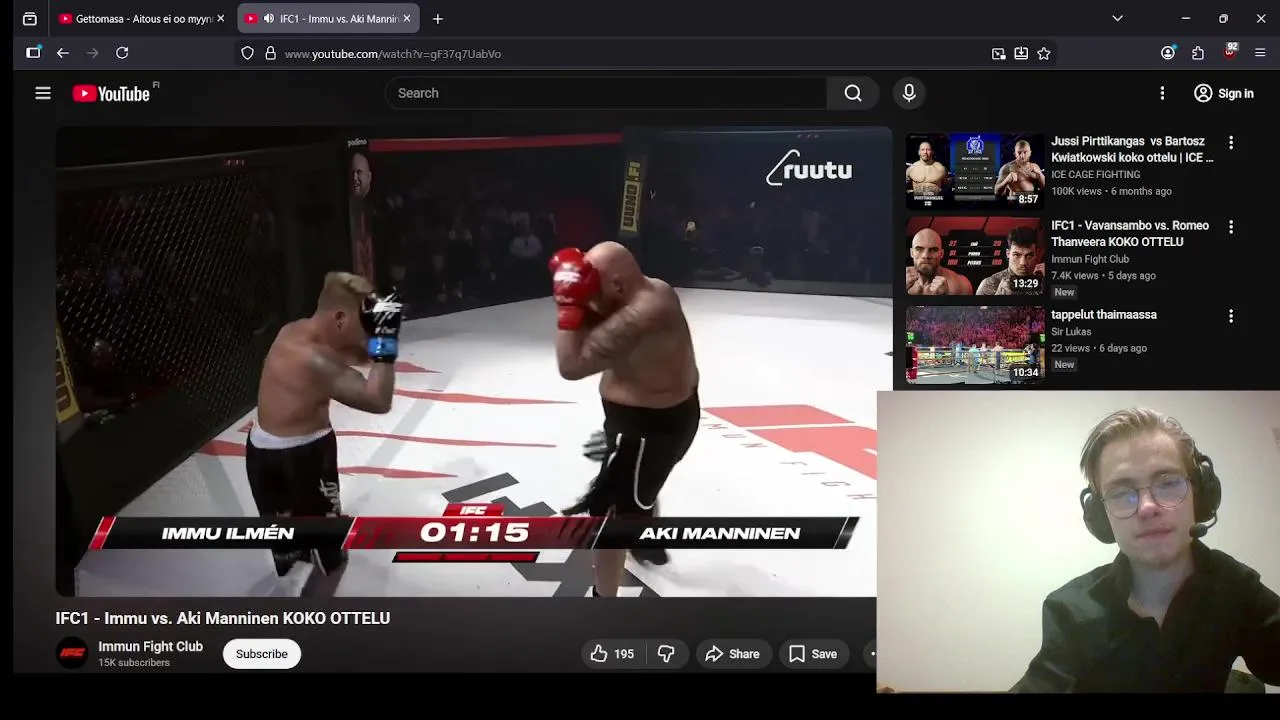Open the Firefox account icon
The width and height of the screenshot is (1280, 720).
click(x=1168, y=53)
